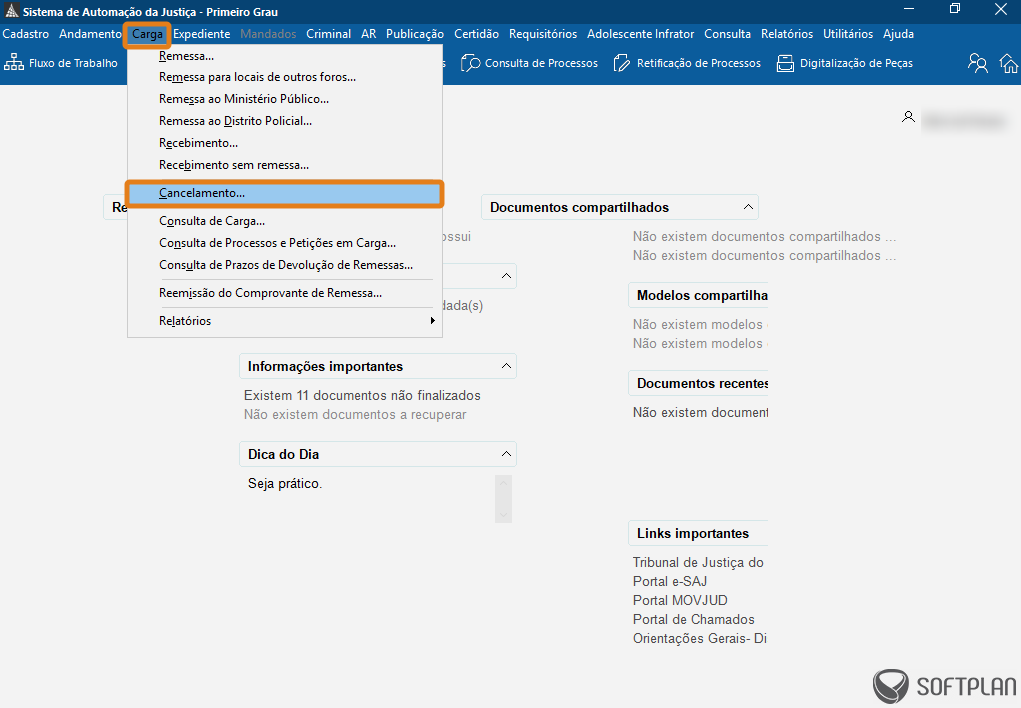This screenshot has height=708, width=1021.
Task: Open the Ajuda menu
Action: pyautogui.click(x=899, y=34)
